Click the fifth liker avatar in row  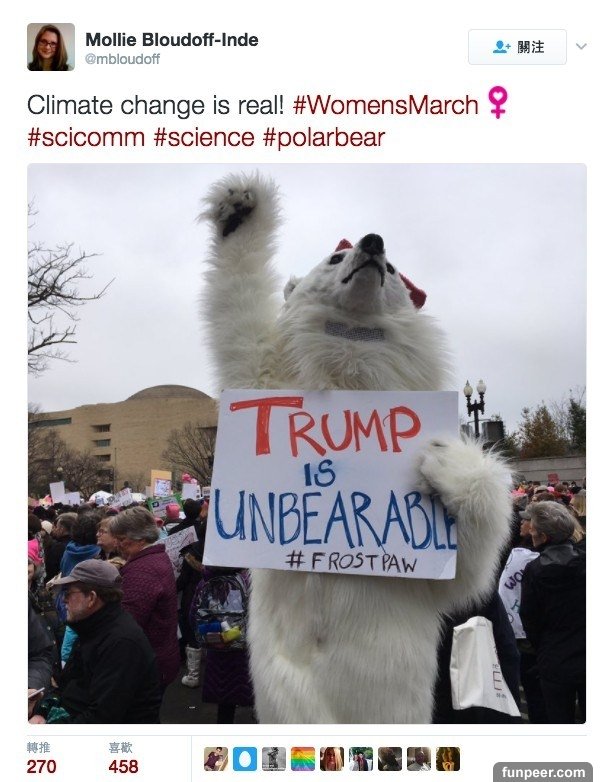tap(332, 759)
